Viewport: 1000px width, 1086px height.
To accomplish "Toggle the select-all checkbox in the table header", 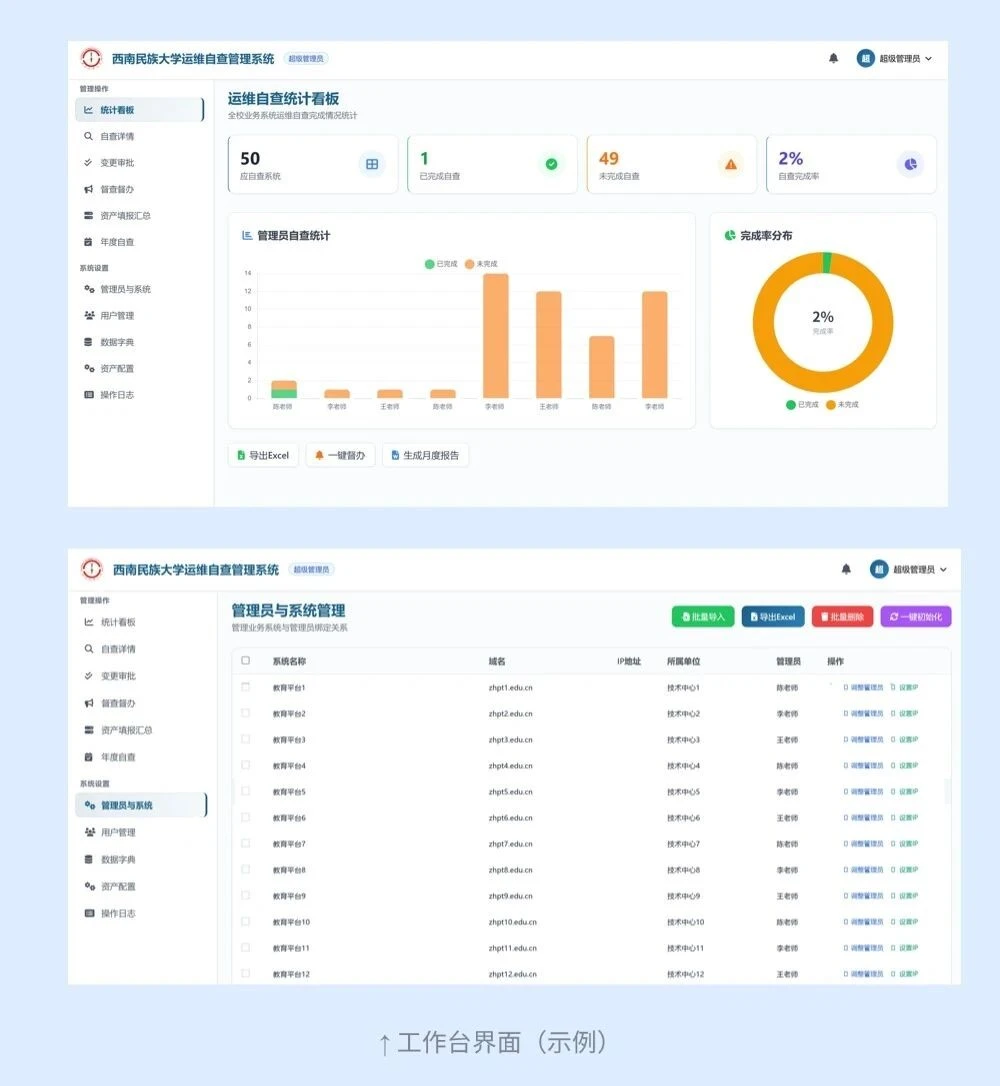I will pyautogui.click(x=245, y=661).
